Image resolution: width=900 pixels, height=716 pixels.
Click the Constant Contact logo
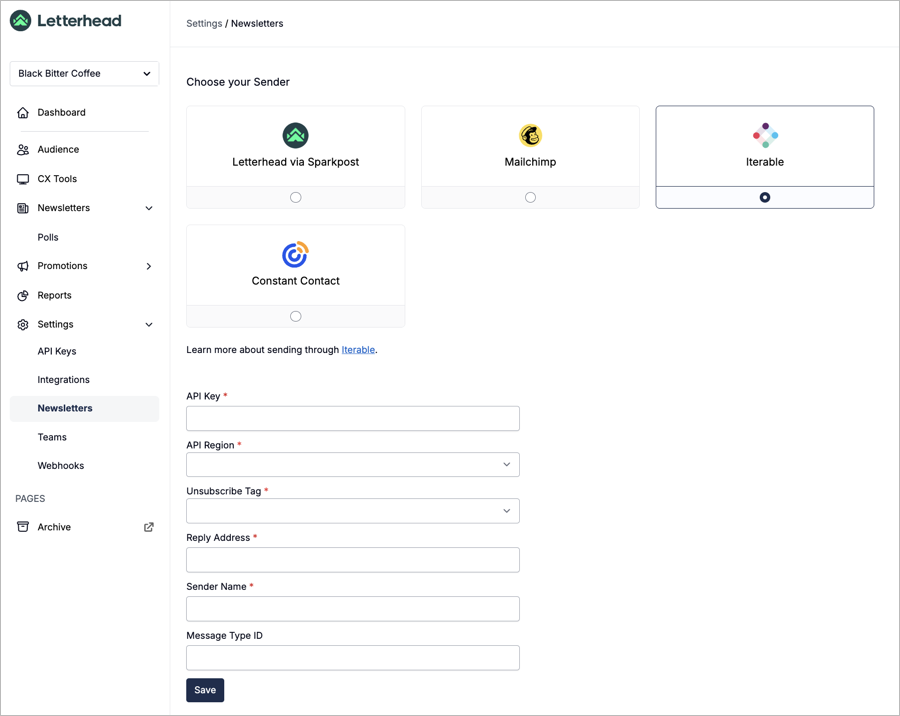(296, 254)
